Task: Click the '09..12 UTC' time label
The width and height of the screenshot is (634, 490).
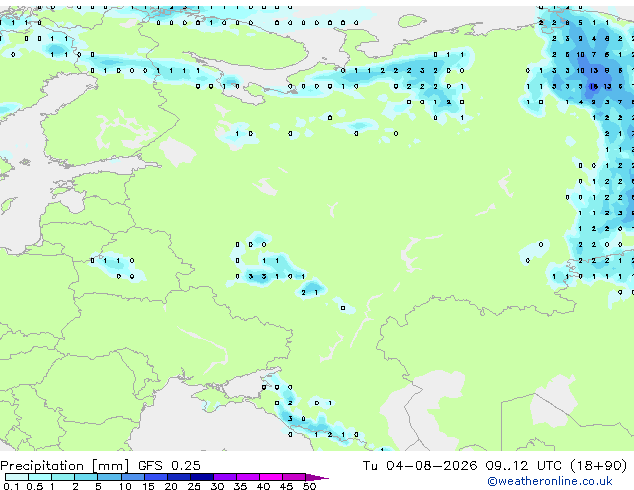Action: 524,466
